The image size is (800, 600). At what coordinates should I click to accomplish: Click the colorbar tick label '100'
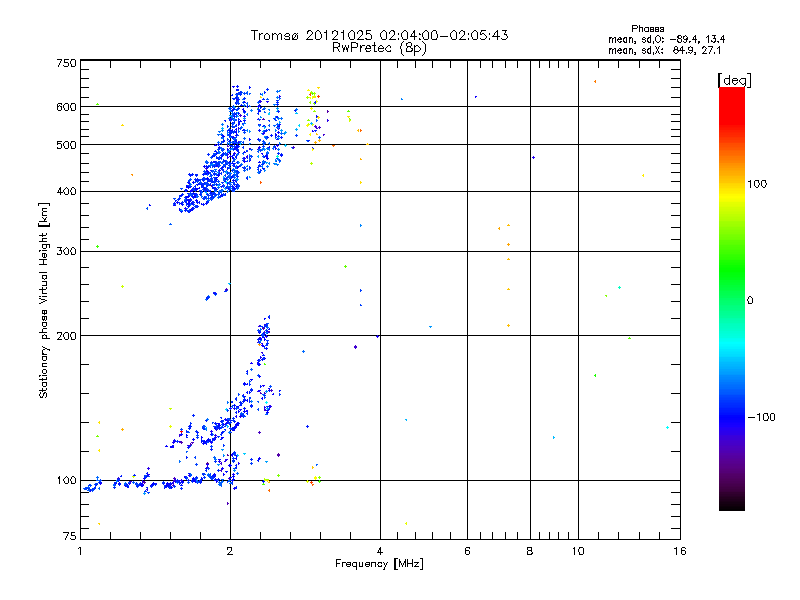click(x=757, y=184)
